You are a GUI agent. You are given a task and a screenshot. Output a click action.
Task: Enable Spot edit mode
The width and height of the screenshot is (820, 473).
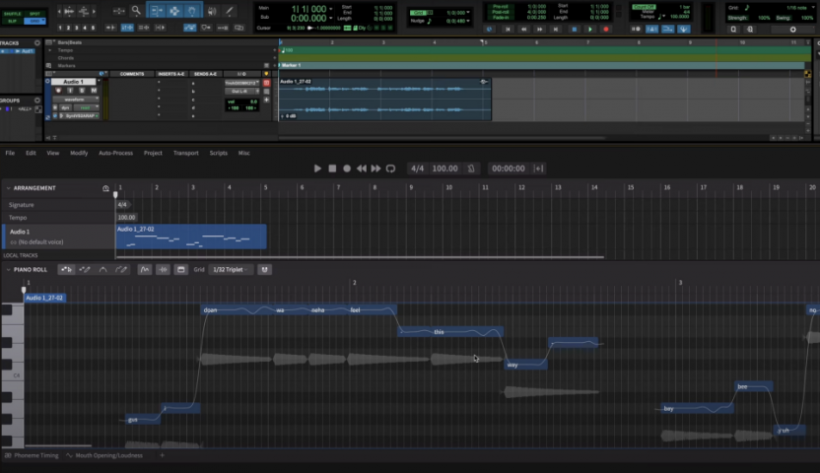[x=35, y=14]
